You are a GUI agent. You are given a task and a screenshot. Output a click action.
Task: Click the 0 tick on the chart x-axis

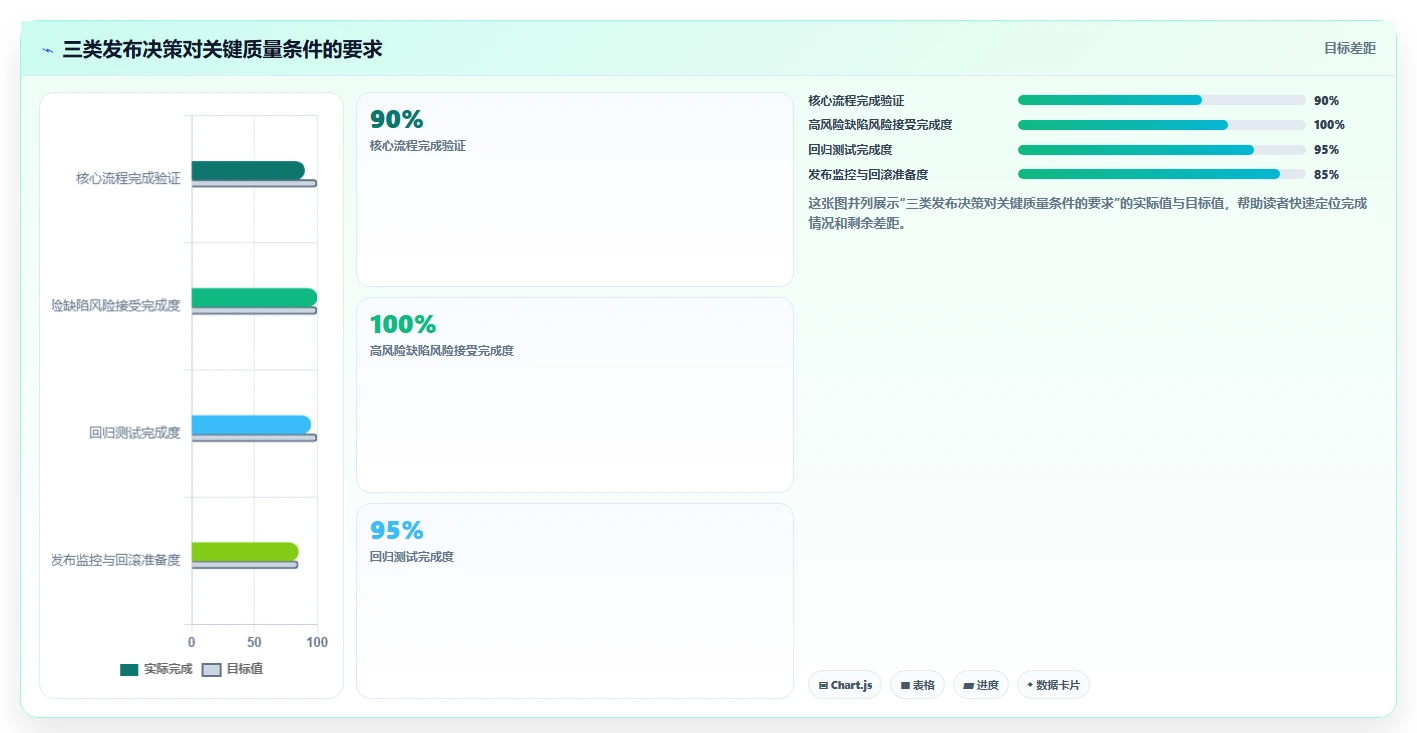coord(192,642)
